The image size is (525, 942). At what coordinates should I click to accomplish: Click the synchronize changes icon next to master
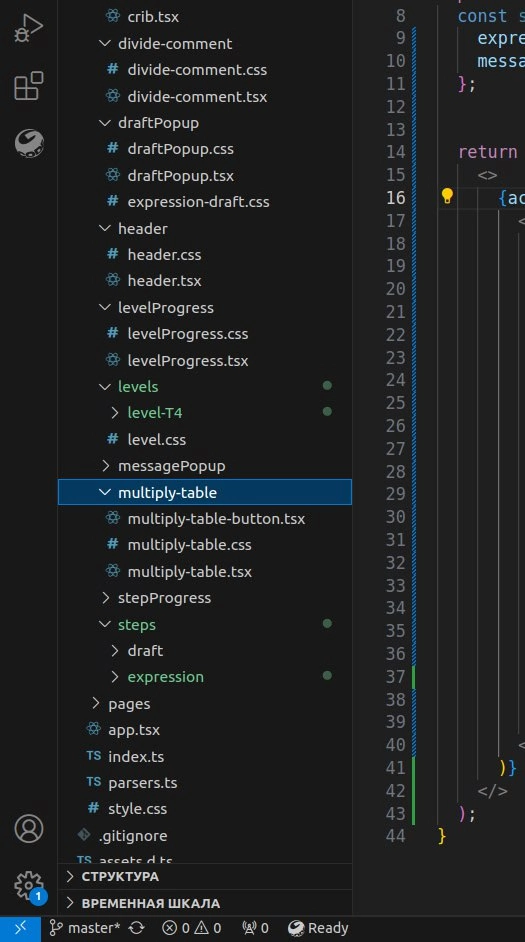(137, 929)
